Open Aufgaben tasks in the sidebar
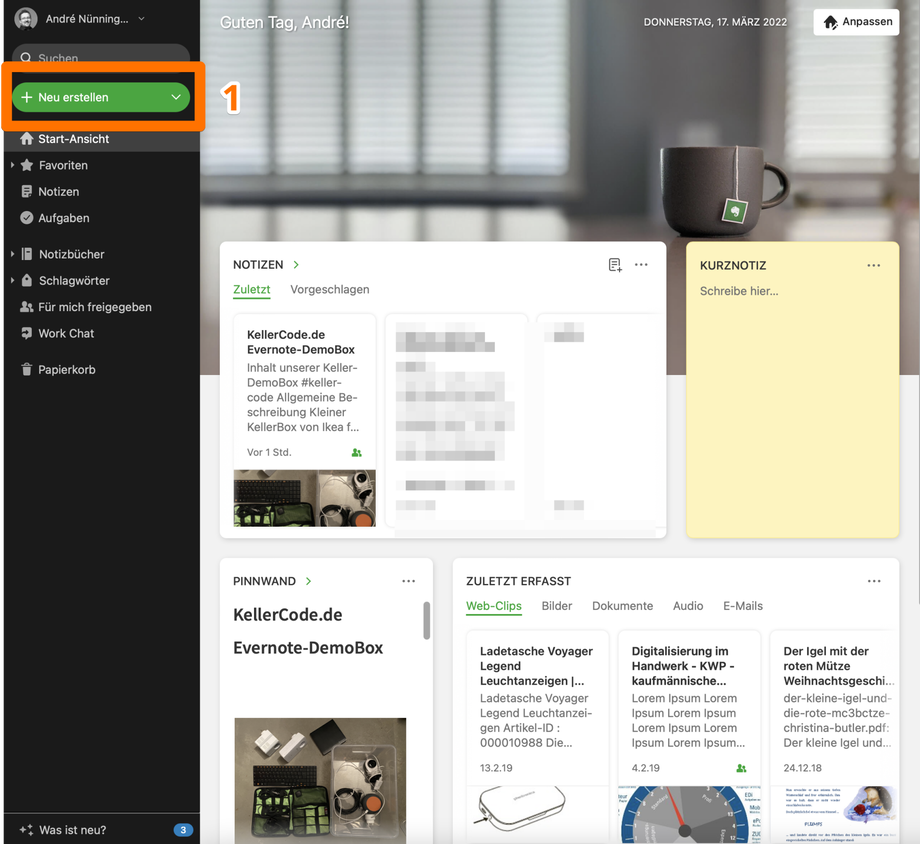920x844 pixels. tap(55, 218)
